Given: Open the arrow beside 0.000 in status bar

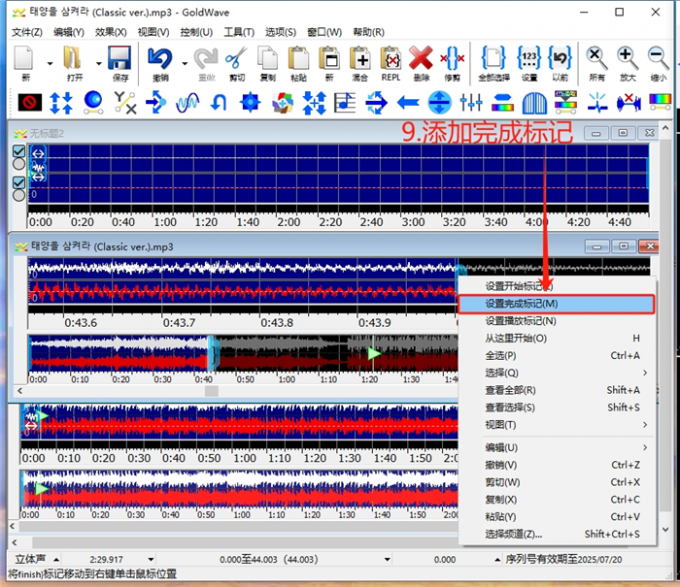Looking at the screenshot, I should [497, 560].
